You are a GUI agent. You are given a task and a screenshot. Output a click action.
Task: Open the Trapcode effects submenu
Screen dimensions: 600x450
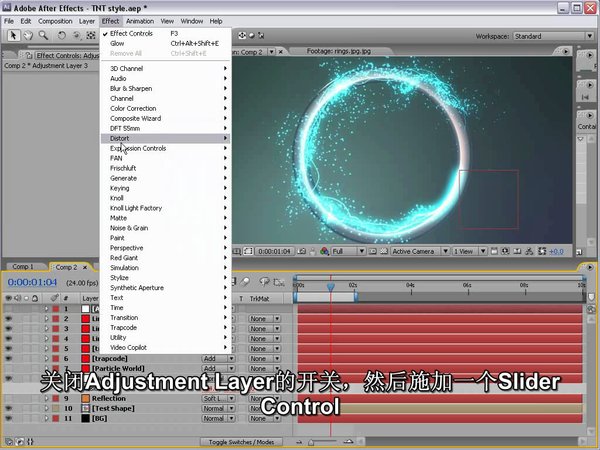(165, 328)
